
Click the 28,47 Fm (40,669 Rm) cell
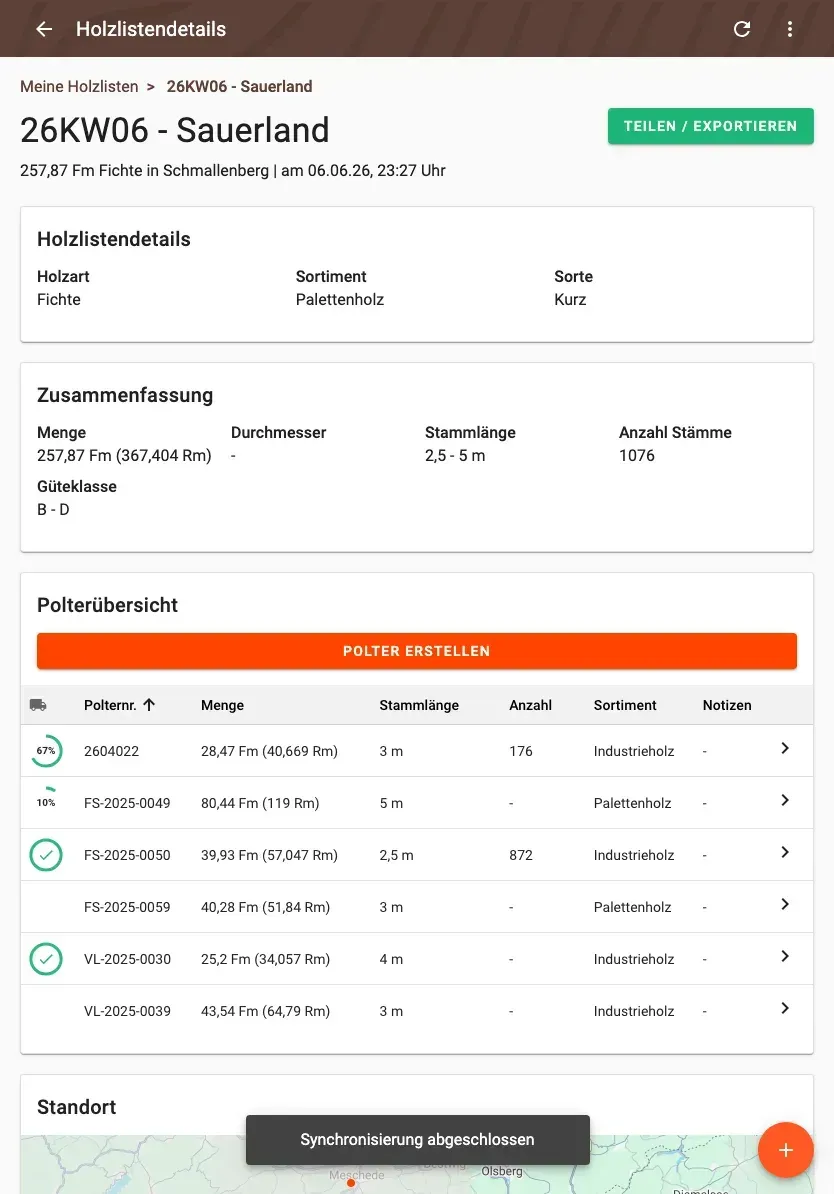(x=269, y=751)
